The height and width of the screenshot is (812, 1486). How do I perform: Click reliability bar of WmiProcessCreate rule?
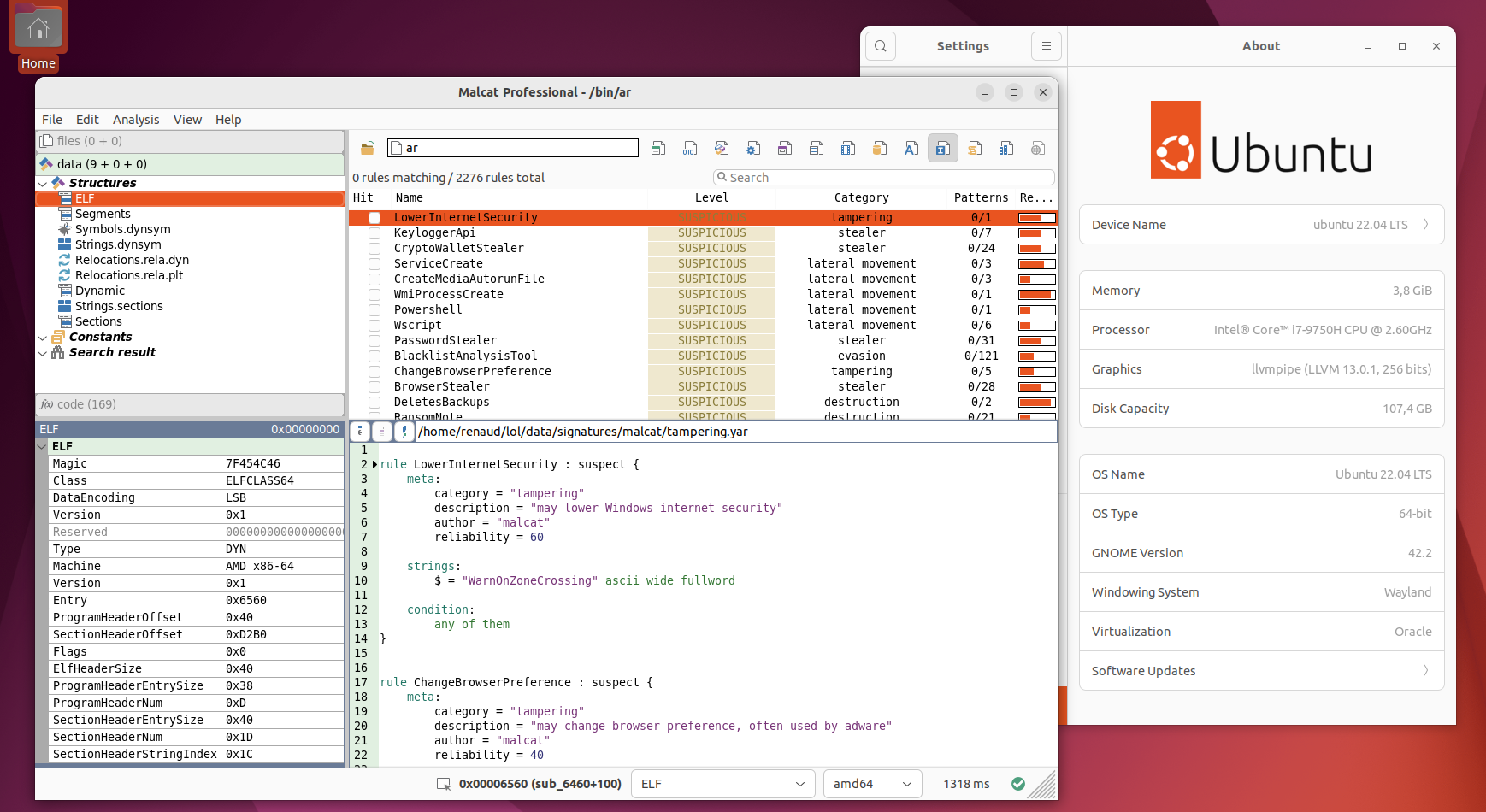click(1036, 295)
